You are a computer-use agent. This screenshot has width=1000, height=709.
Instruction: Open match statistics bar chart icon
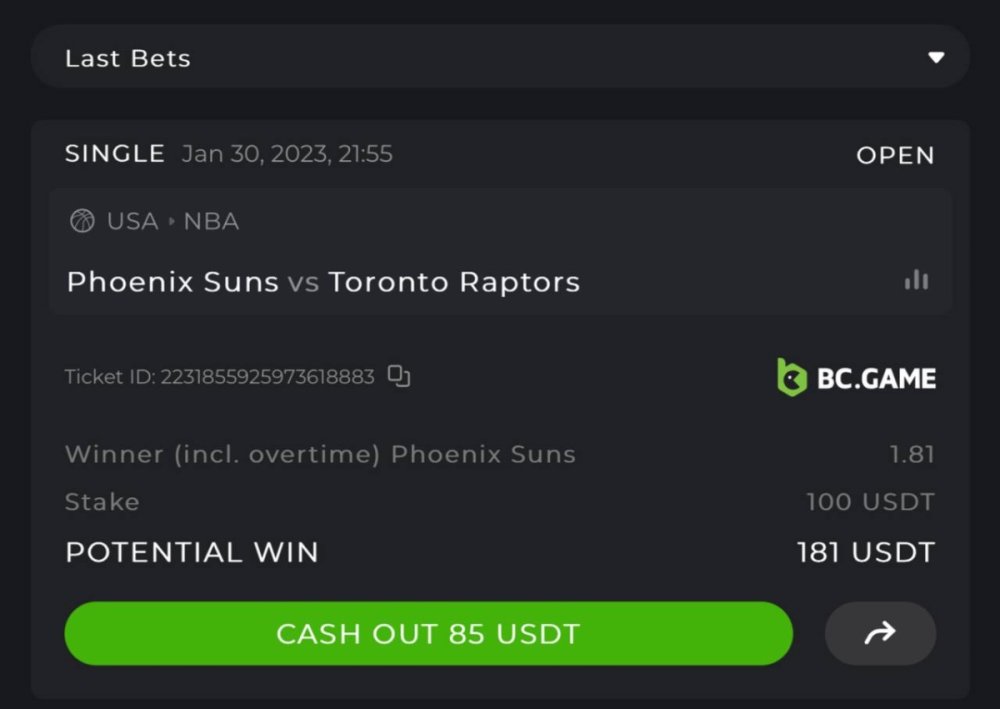(x=916, y=281)
